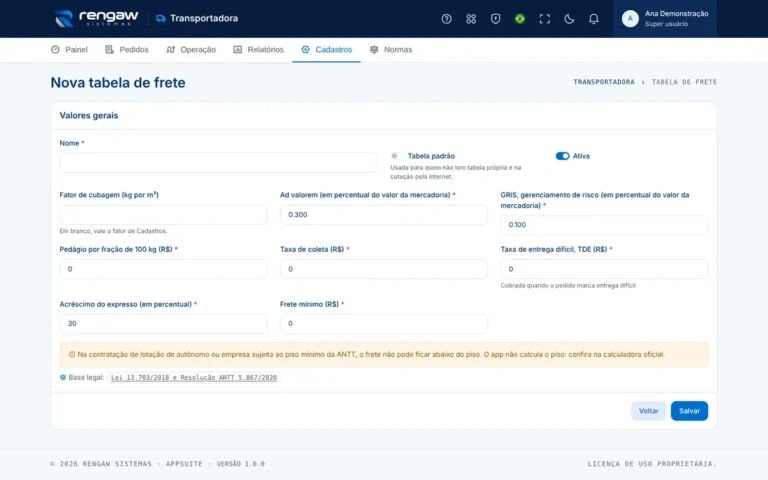Focus Taxa de entrega difícil TDE field
Screen dimensions: 768x480
[604, 269]
